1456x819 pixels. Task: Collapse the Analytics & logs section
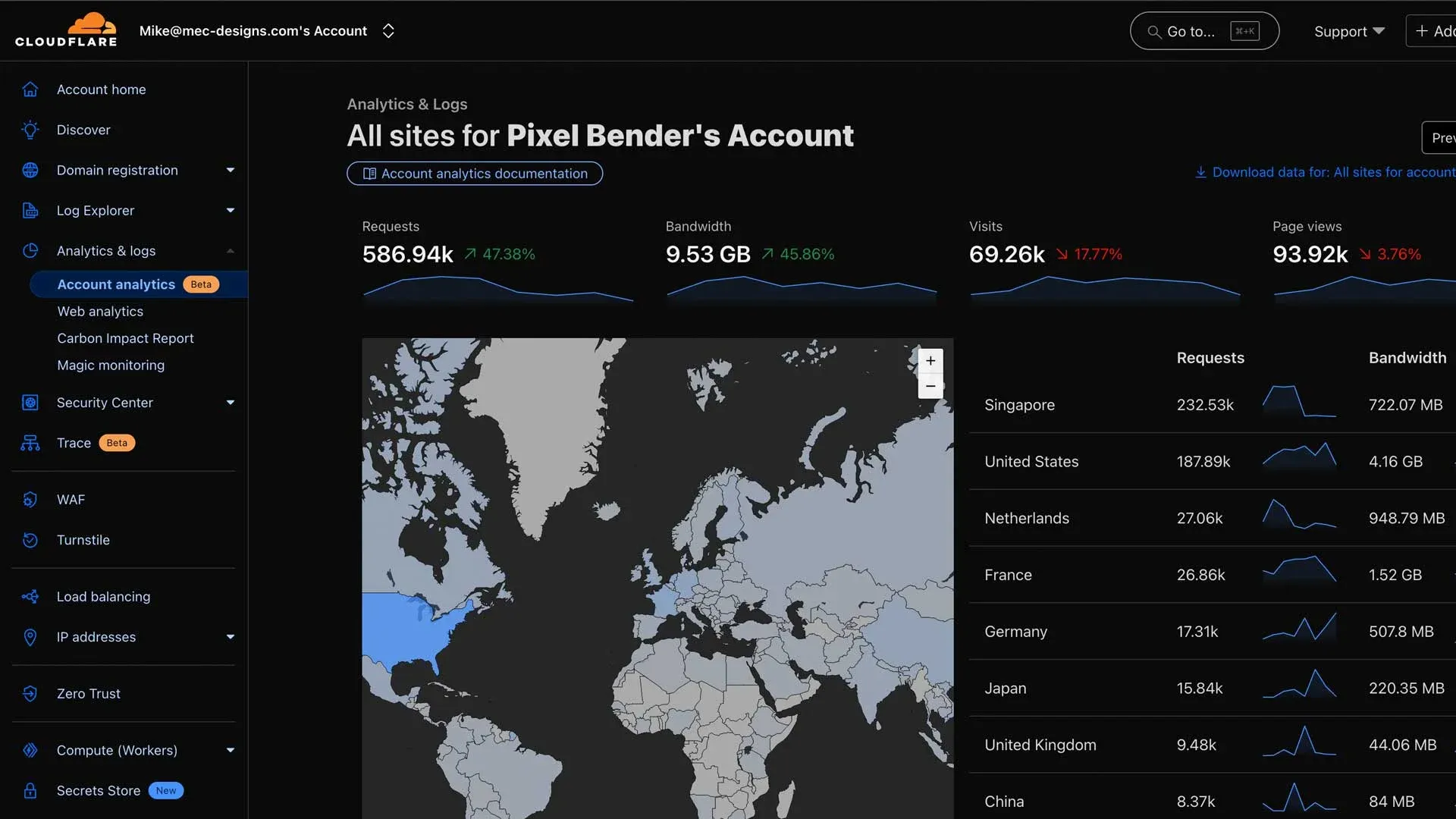point(230,251)
